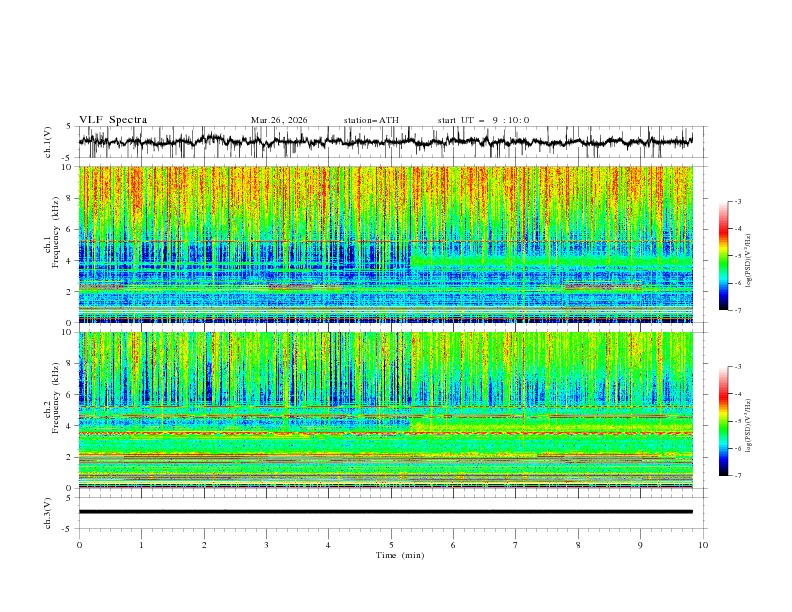
Task: Click tick "2" on the time axis
Action: [x=204, y=545]
